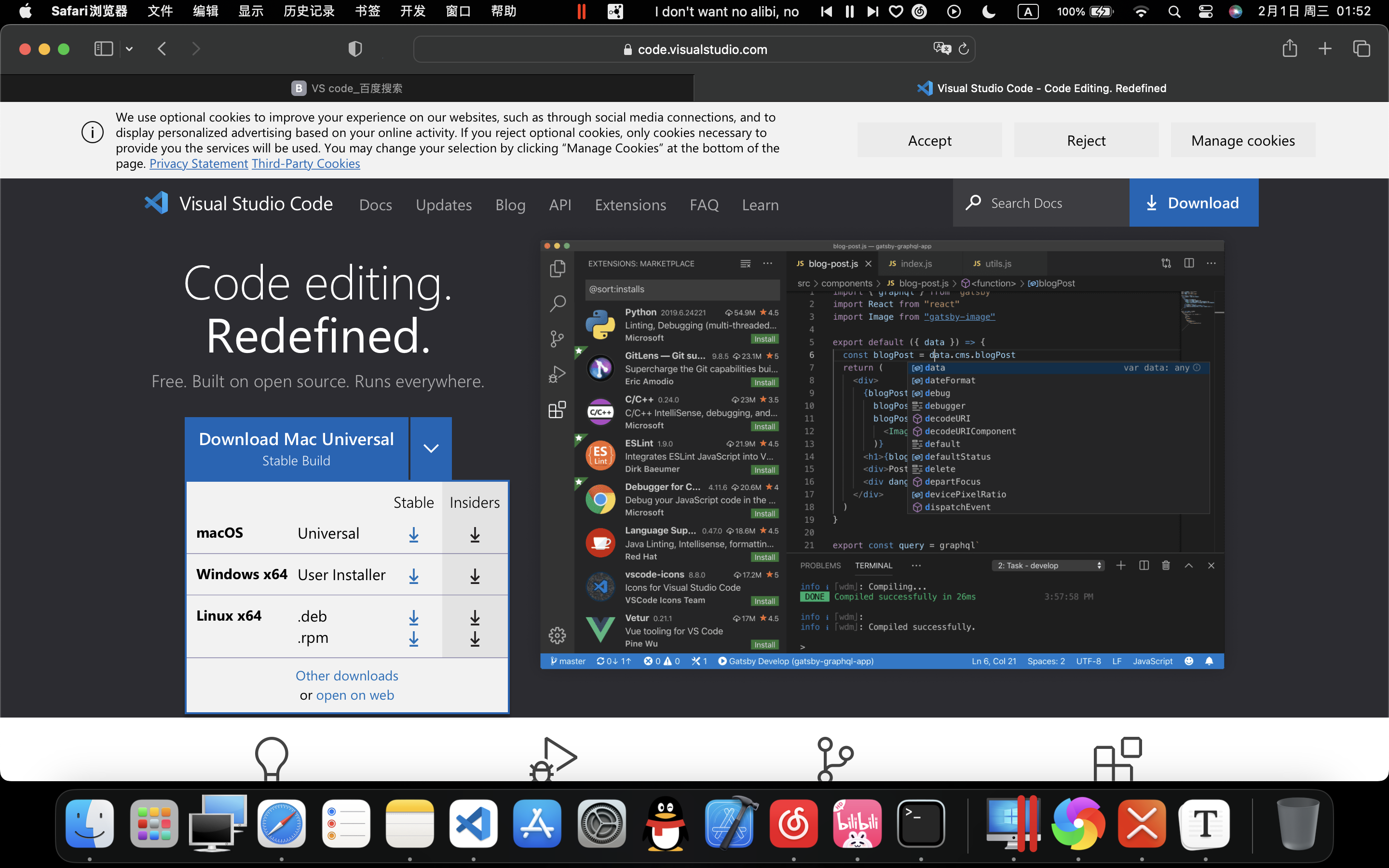The image size is (1389, 868).
Task: Reload the page with the refresh icon
Action: tap(964, 49)
